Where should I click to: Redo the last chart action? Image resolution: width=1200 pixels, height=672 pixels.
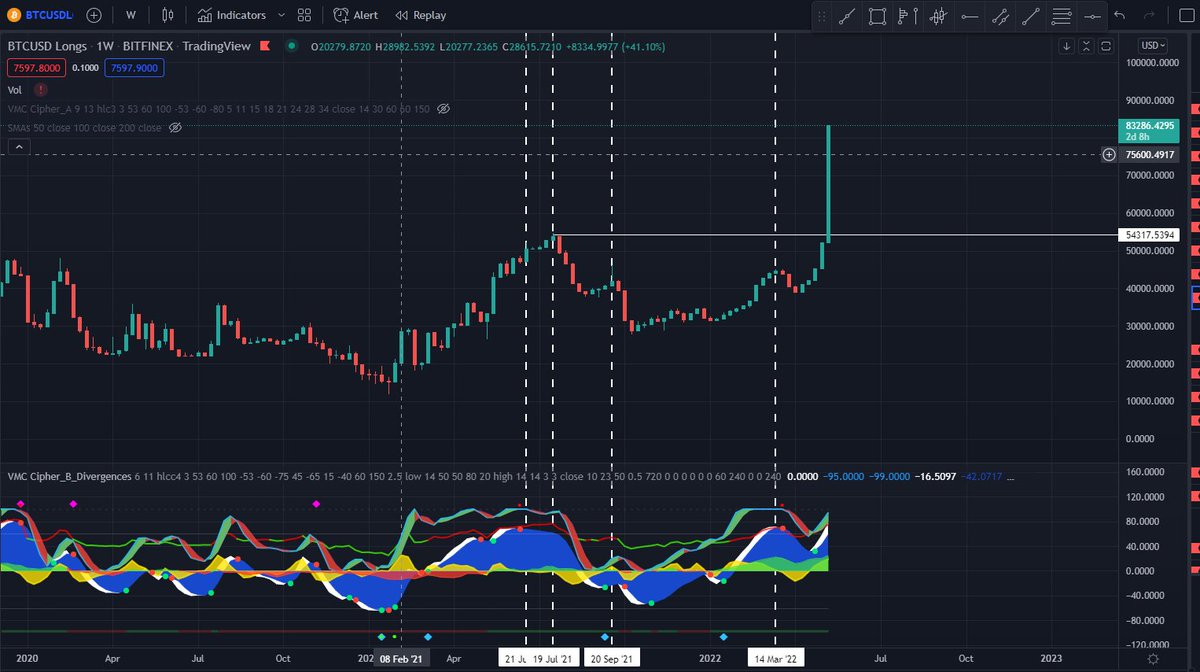(1149, 16)
